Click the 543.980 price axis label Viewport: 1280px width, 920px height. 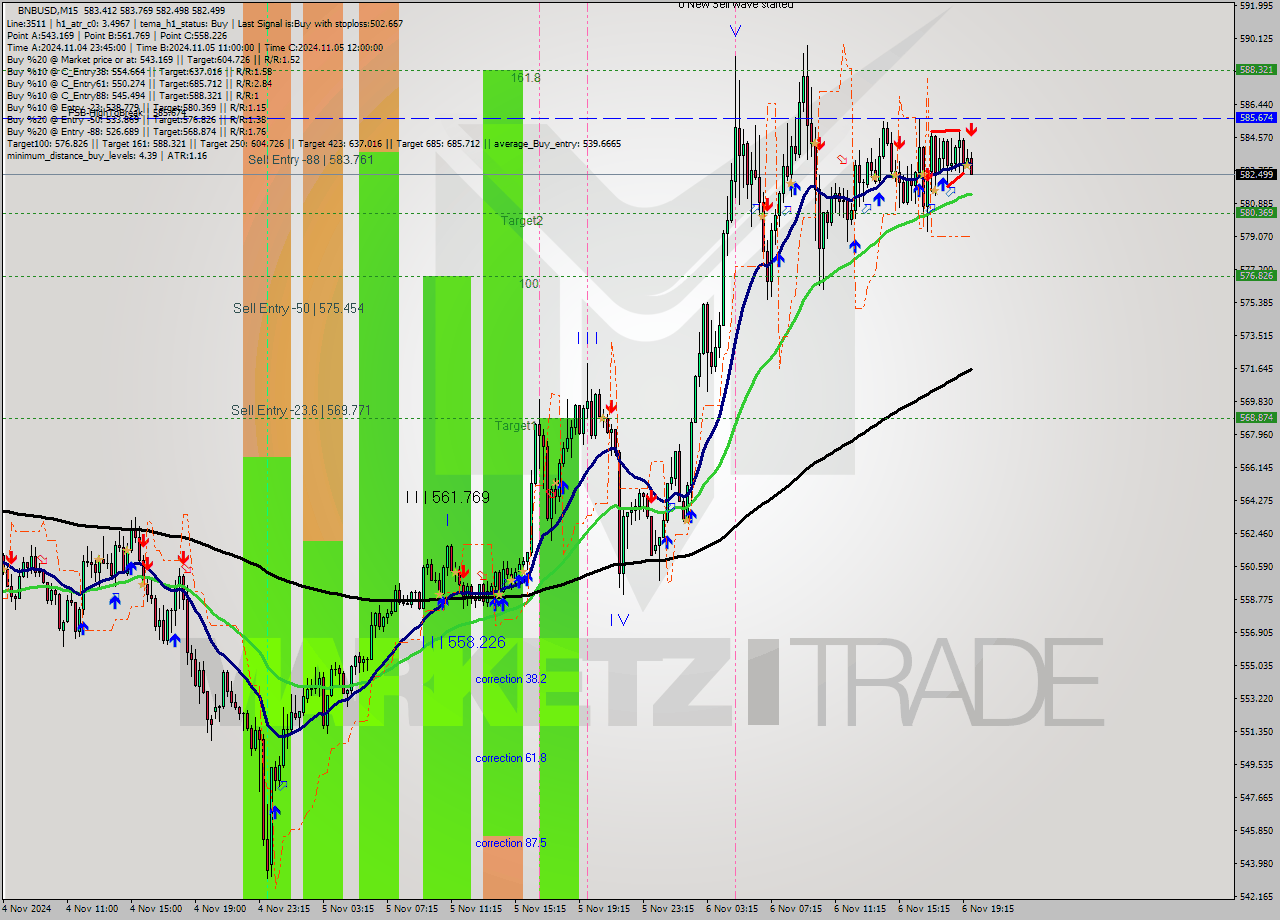tap(1256, 863)
